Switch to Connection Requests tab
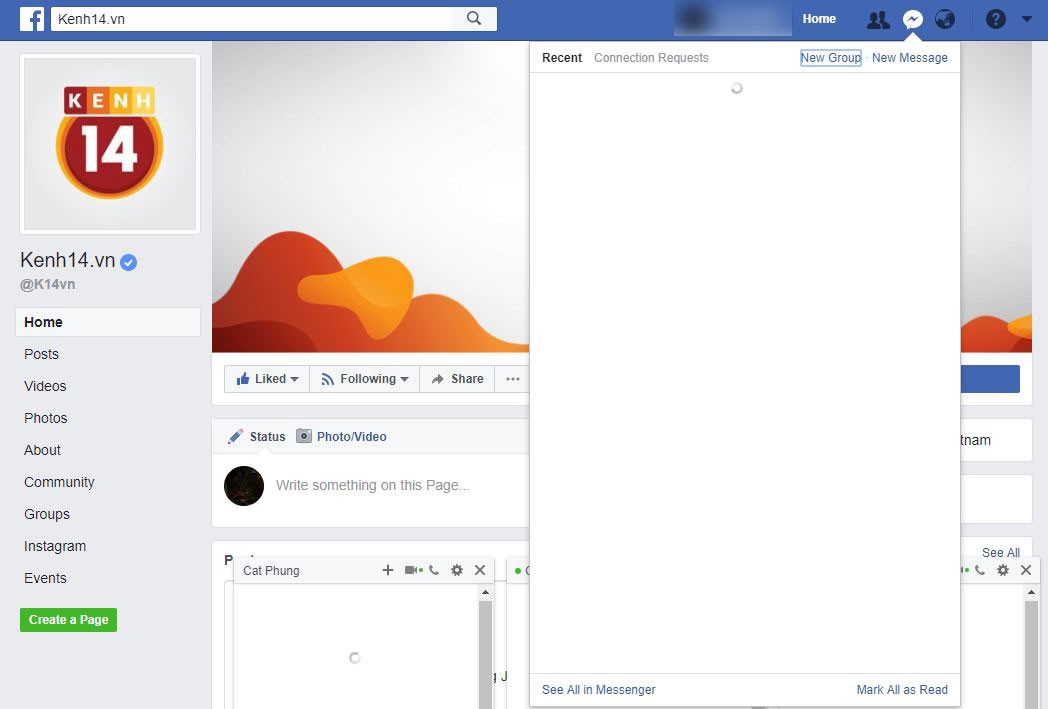1048x709 pixels. (651, 57)
